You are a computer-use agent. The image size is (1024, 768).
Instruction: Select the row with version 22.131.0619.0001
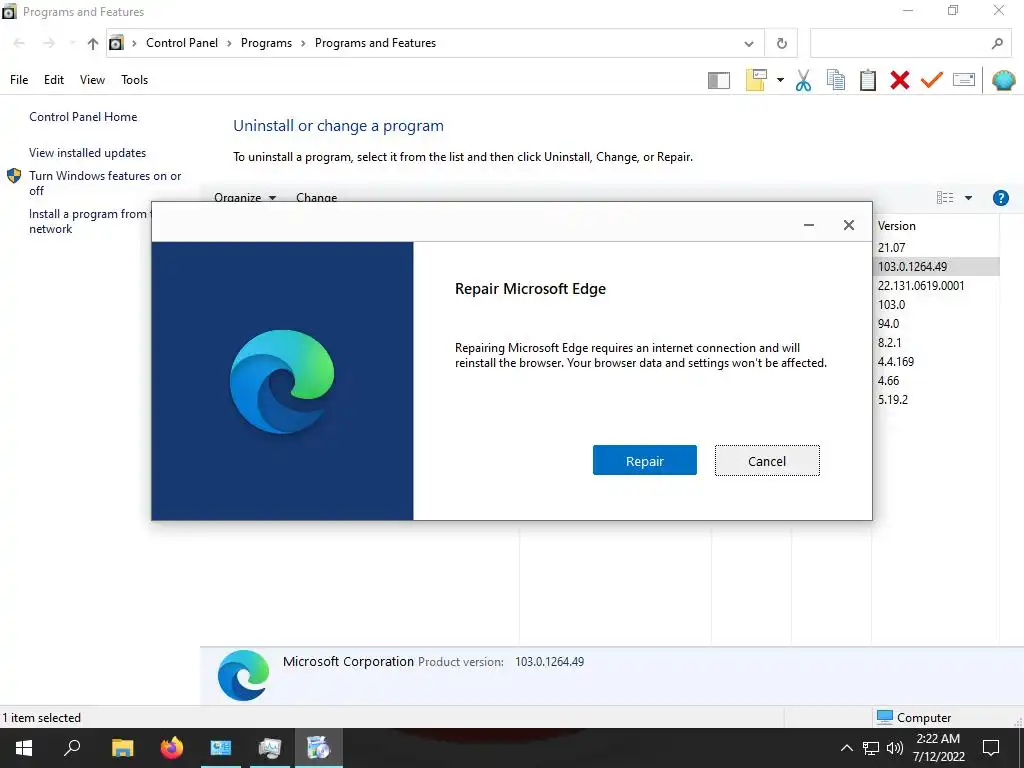(x=936, y=285)
